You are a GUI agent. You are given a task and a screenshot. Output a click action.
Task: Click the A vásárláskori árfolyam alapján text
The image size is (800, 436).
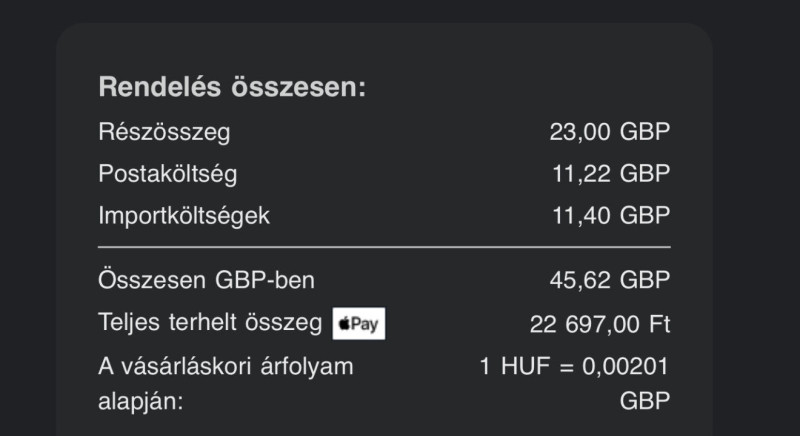click(226, 383)
